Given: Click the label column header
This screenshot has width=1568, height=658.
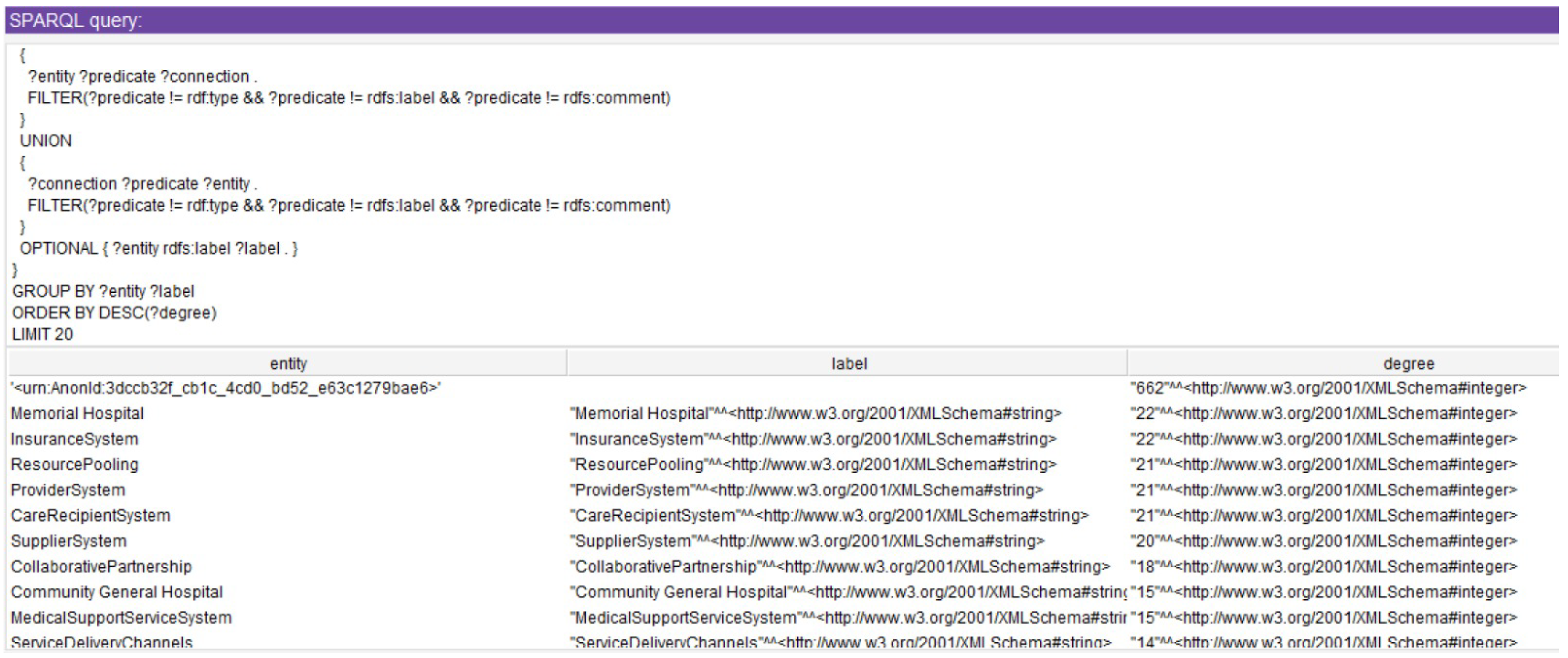Looking at the screenshot, I should [x=849, y=364].
